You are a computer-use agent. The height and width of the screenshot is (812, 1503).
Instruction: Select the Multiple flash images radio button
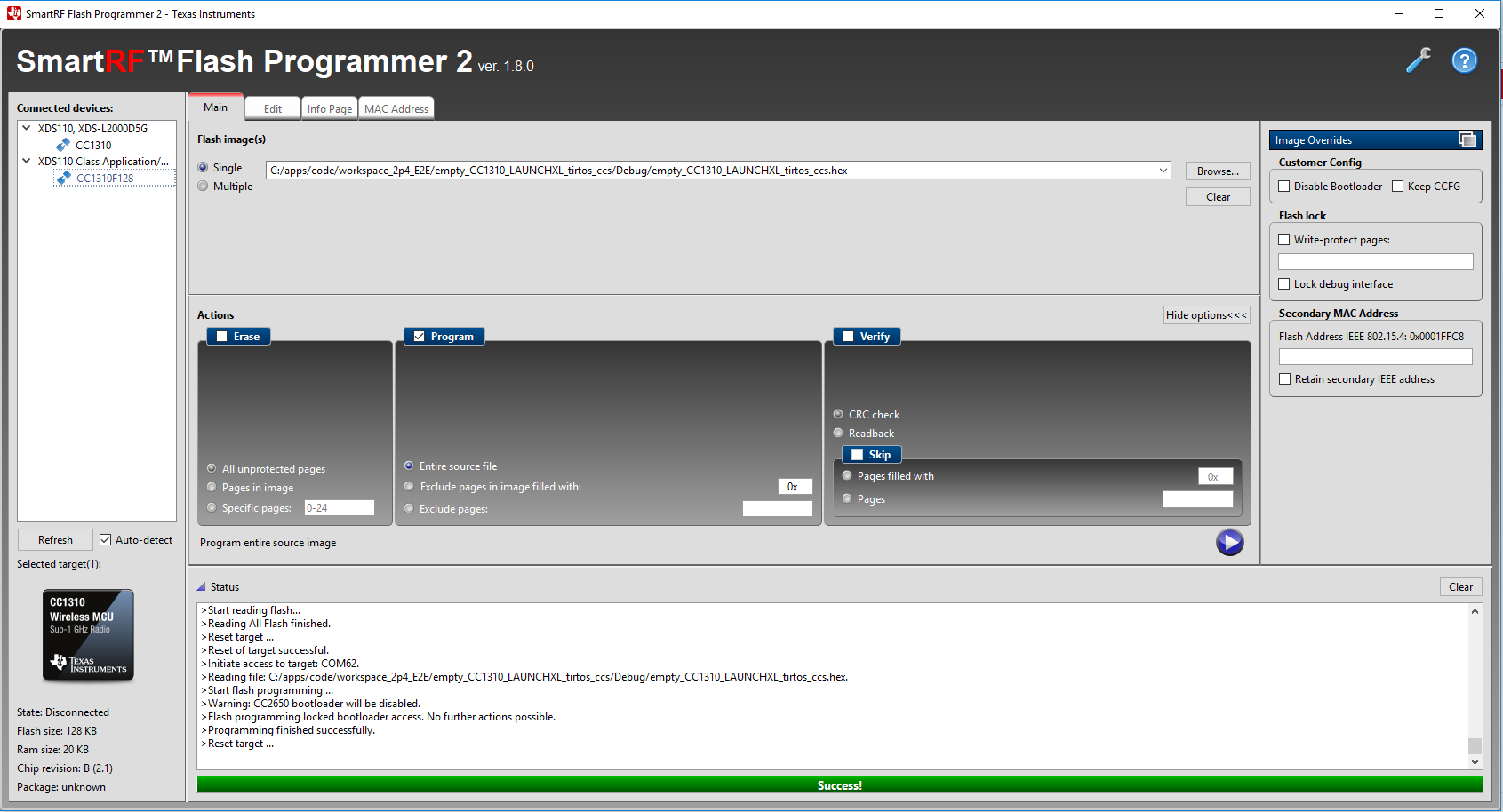tap(203, 186)
